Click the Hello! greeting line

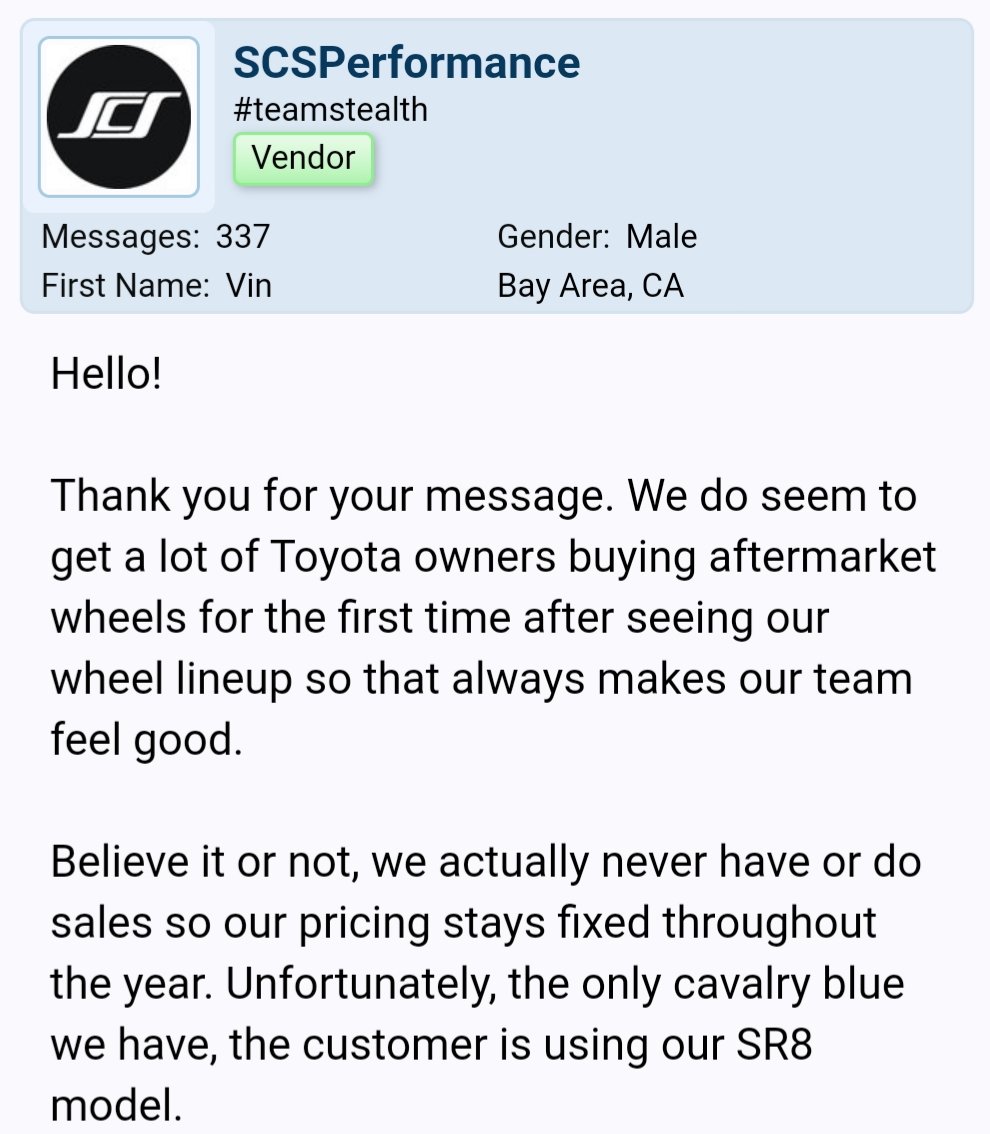point(106,374)
